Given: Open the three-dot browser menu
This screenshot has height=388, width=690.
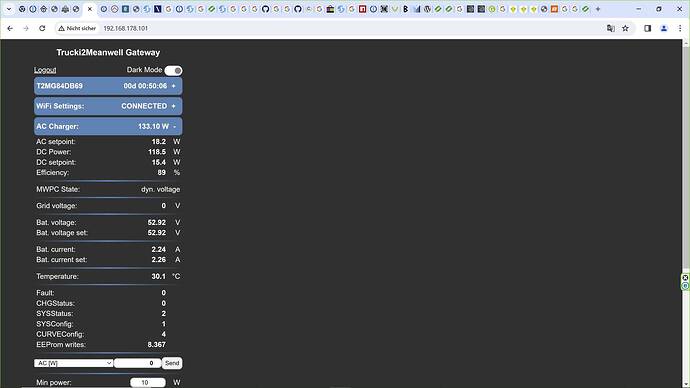Looking at the screenshot, I should tap(680, 28).
